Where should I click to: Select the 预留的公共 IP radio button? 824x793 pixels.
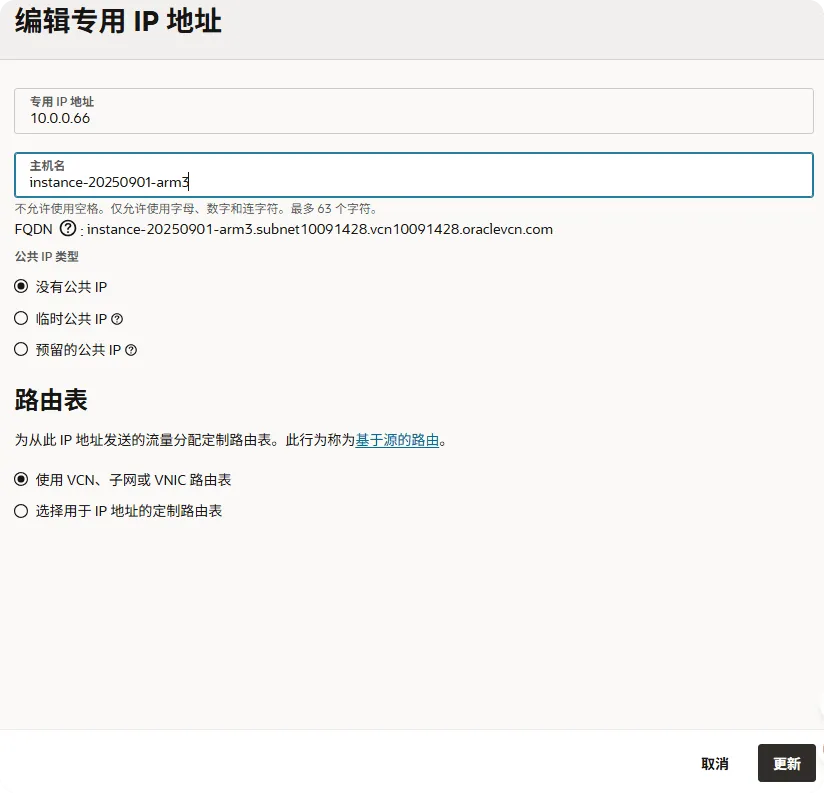[x=21, y=349]
